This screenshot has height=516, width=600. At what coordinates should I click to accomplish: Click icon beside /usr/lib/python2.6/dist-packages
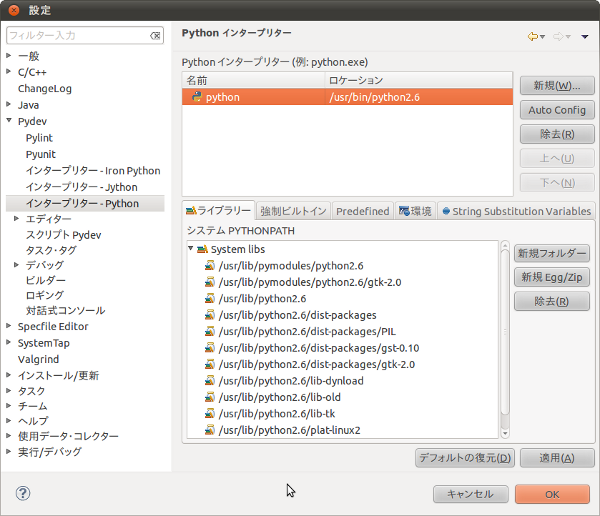[x=209, y=315]
